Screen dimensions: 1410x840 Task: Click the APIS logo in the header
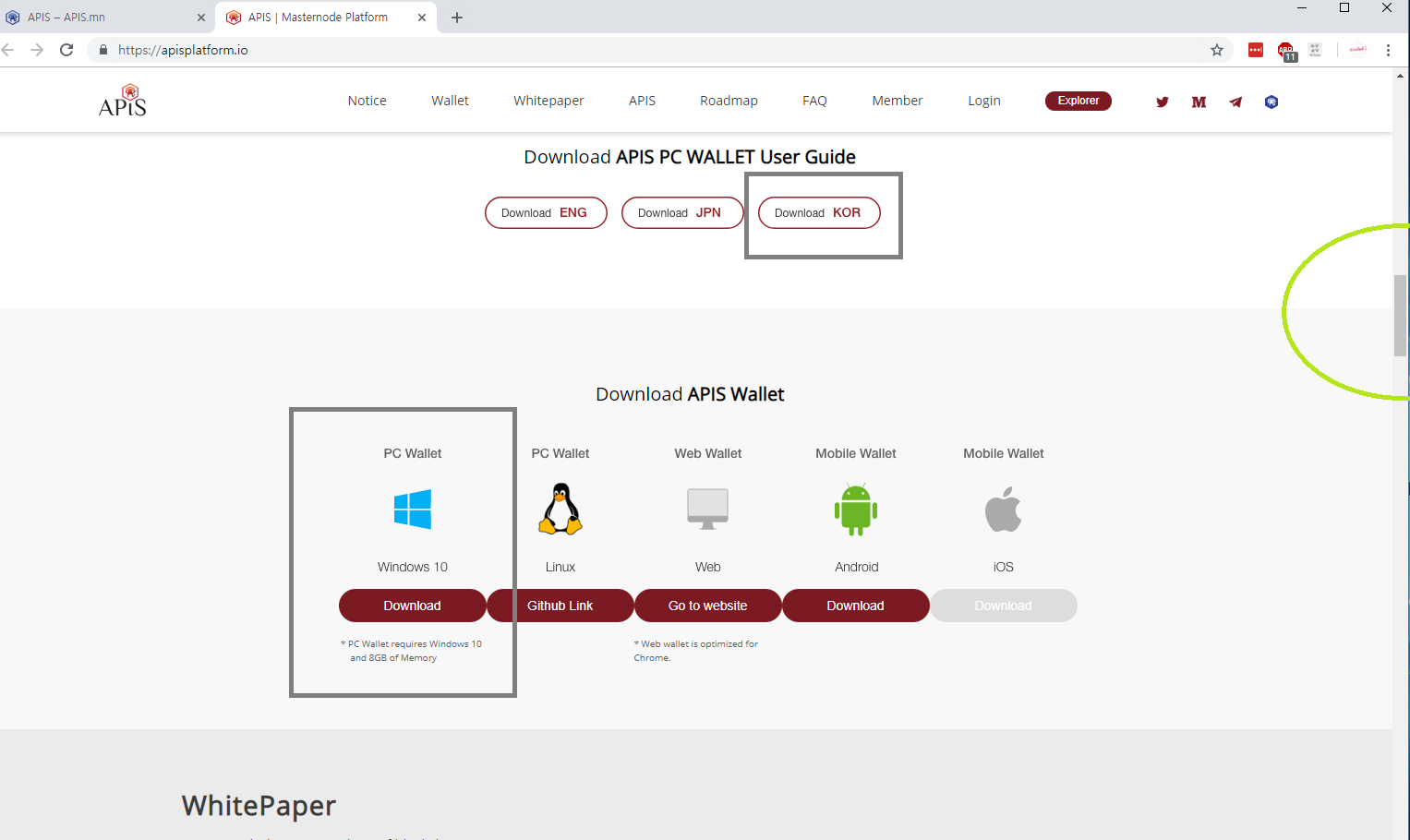click(x=123, y=100)
